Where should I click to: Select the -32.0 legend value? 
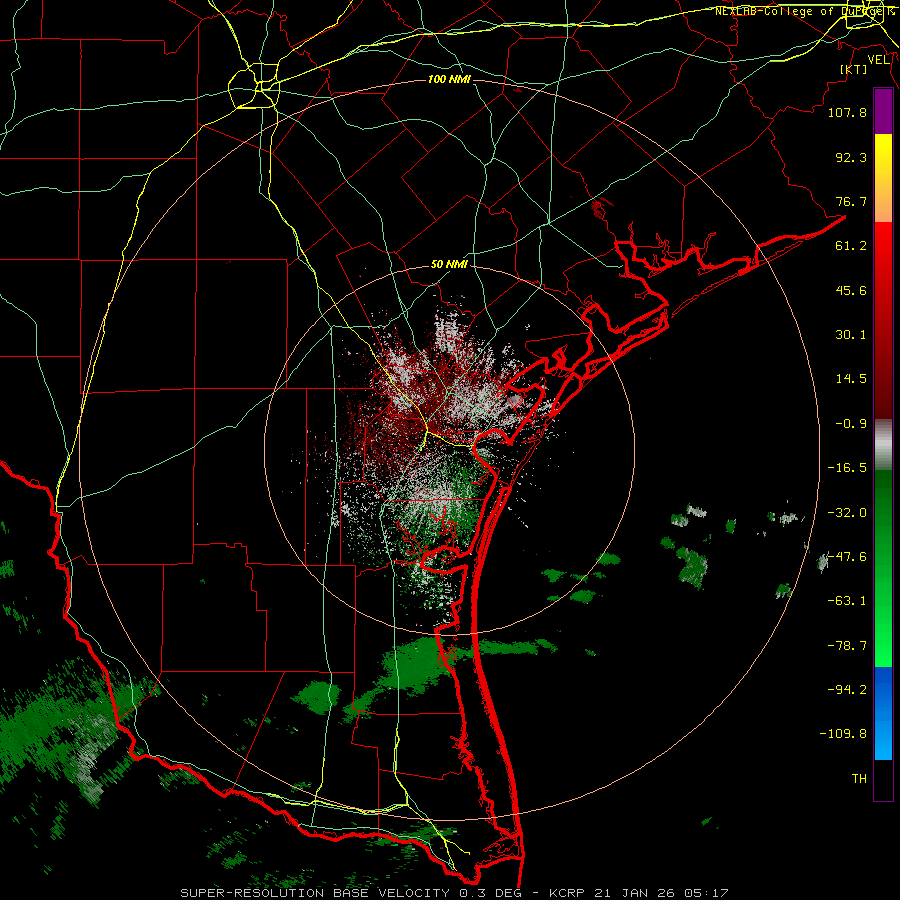pyautogui.click(x=847, y=513)
